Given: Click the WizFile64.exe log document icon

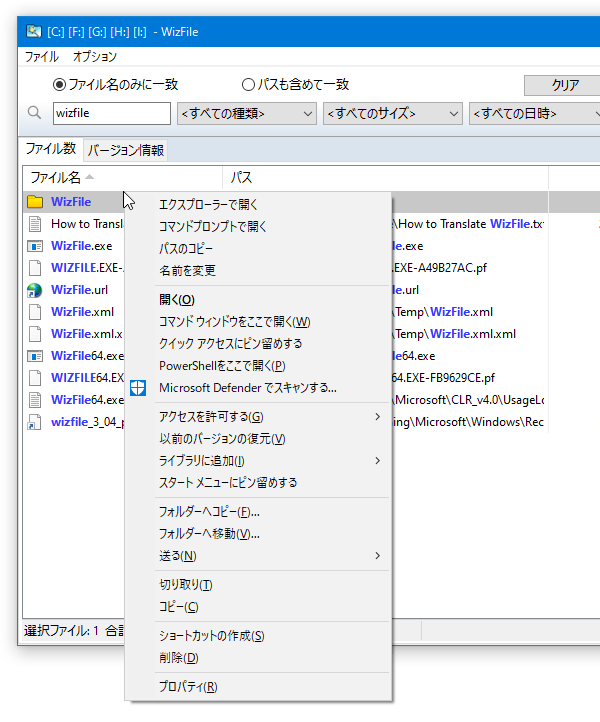Looking at the screenshot, I should (35, 400).
